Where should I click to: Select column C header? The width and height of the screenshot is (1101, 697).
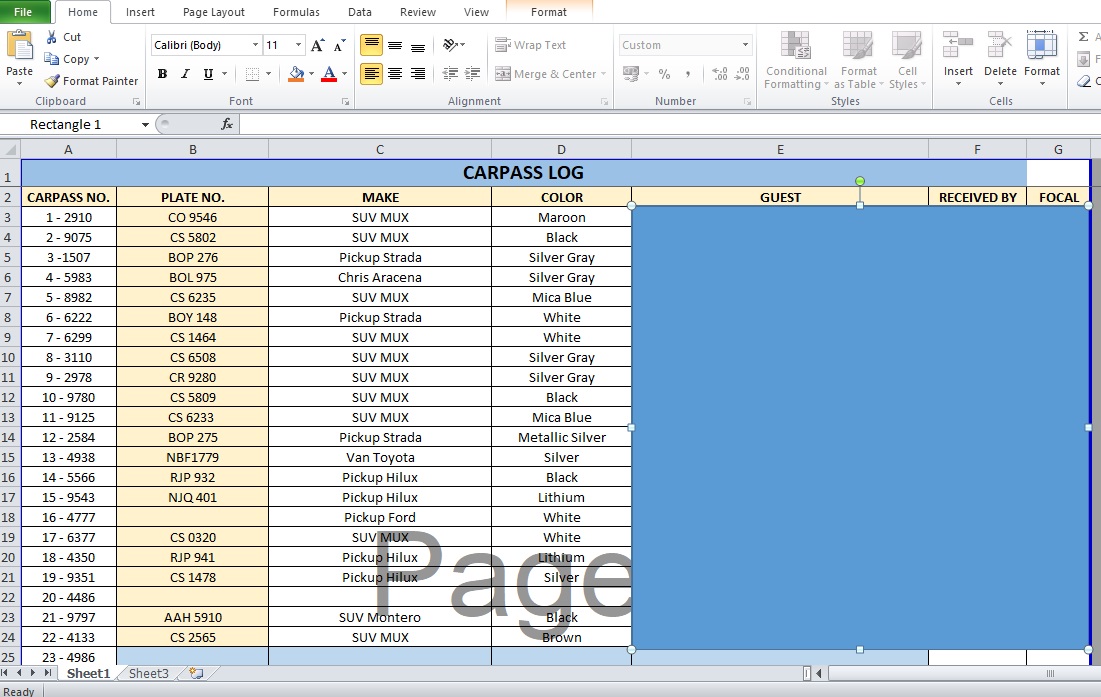coord(380,149)
